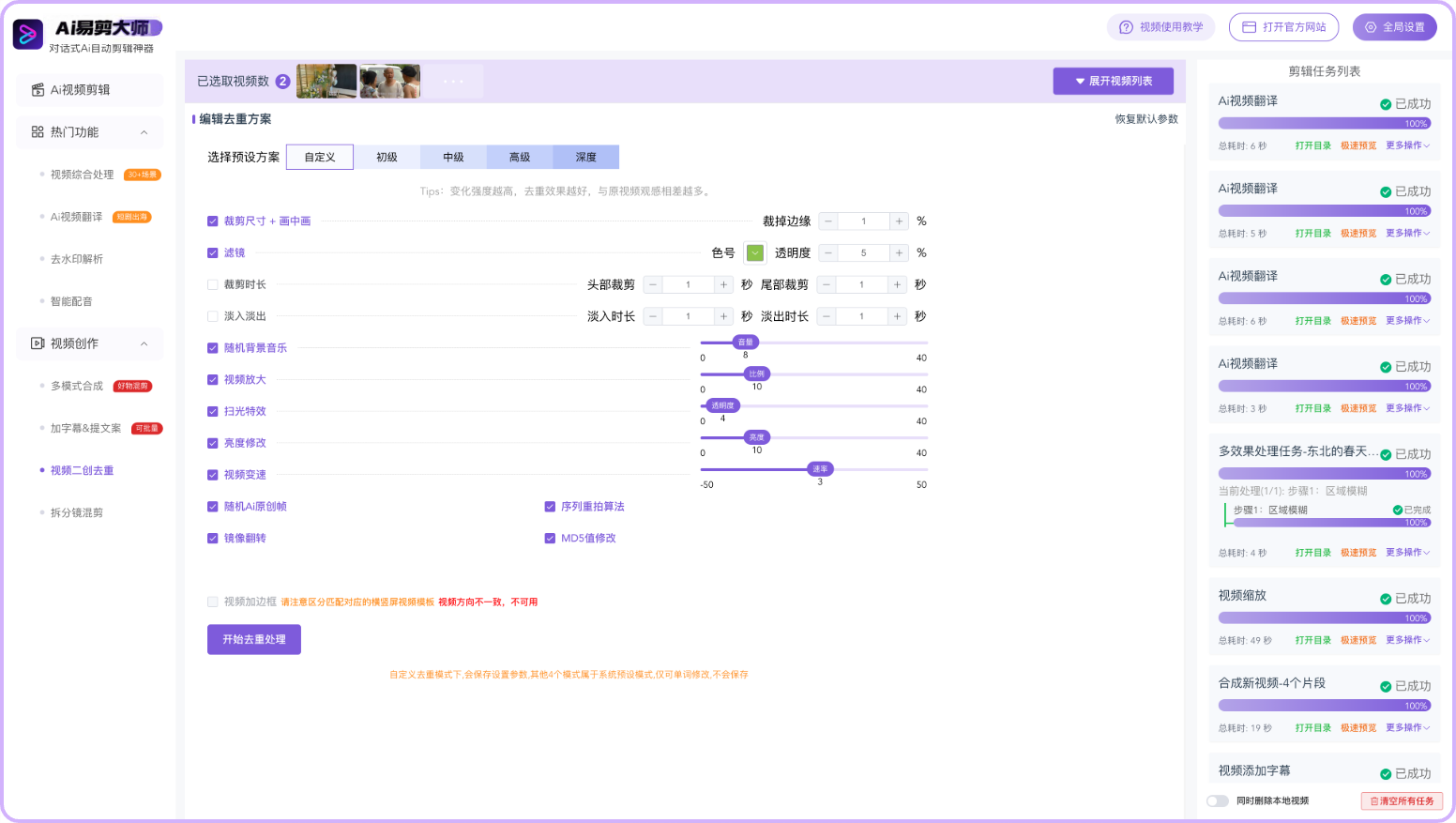Expand 展开视频列表 dropdown
This screenshot has height=823, width=1456.
click(1113, 82)
